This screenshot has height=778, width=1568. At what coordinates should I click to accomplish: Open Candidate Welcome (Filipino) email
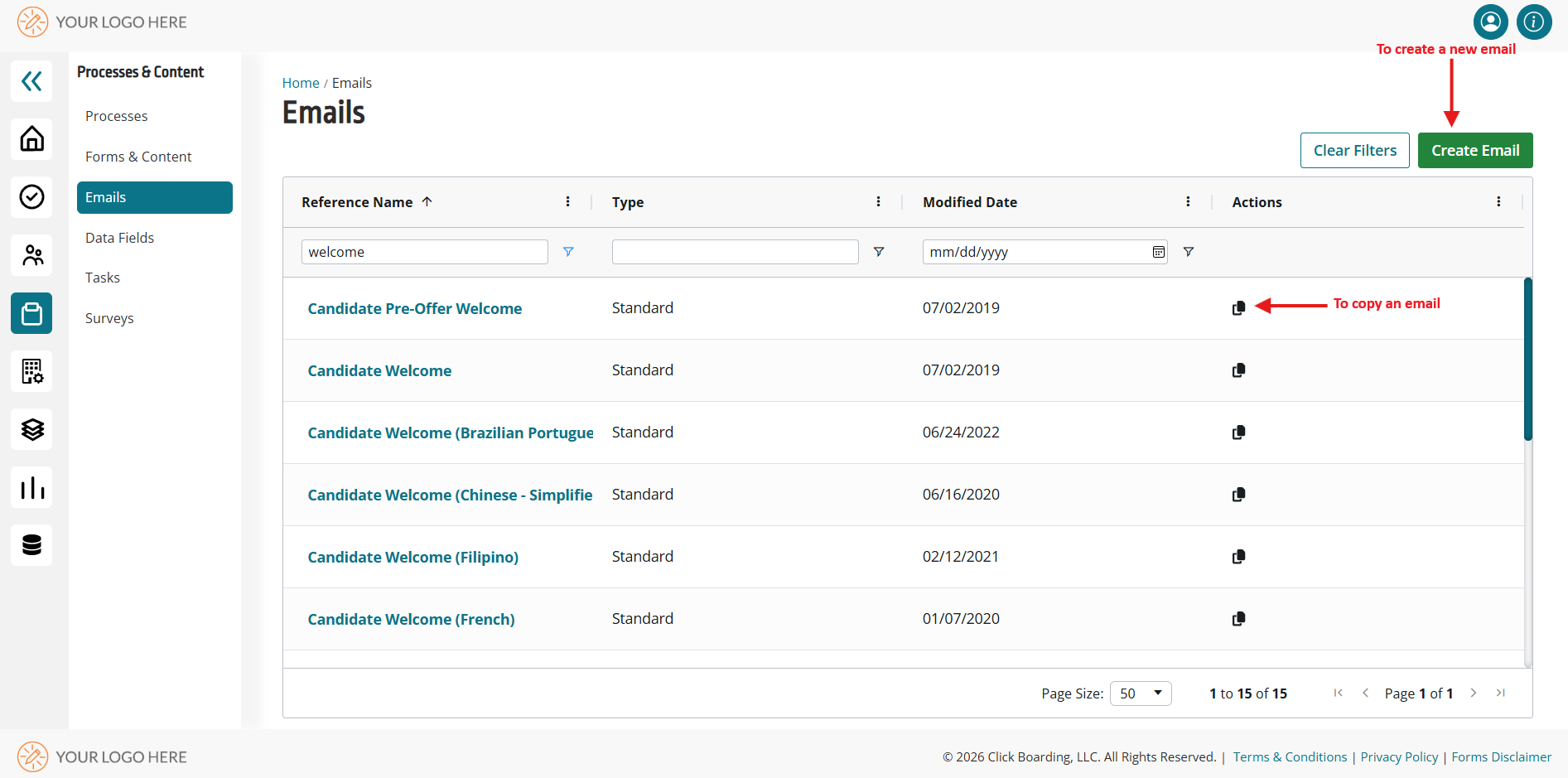pos(413,557)
